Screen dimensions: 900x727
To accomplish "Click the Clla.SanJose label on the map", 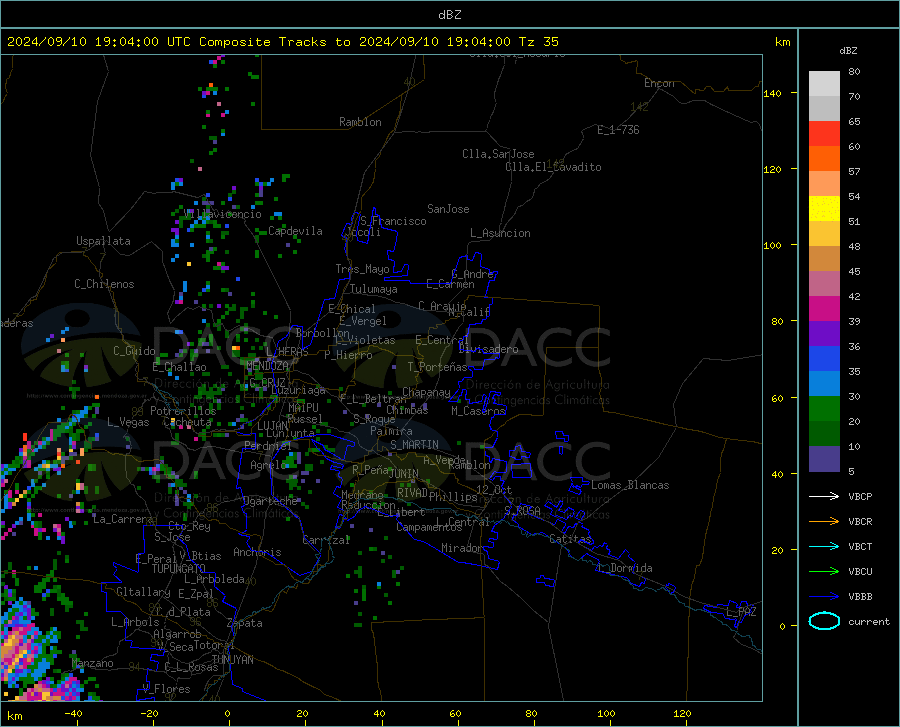I will click(x=498, y=154).
